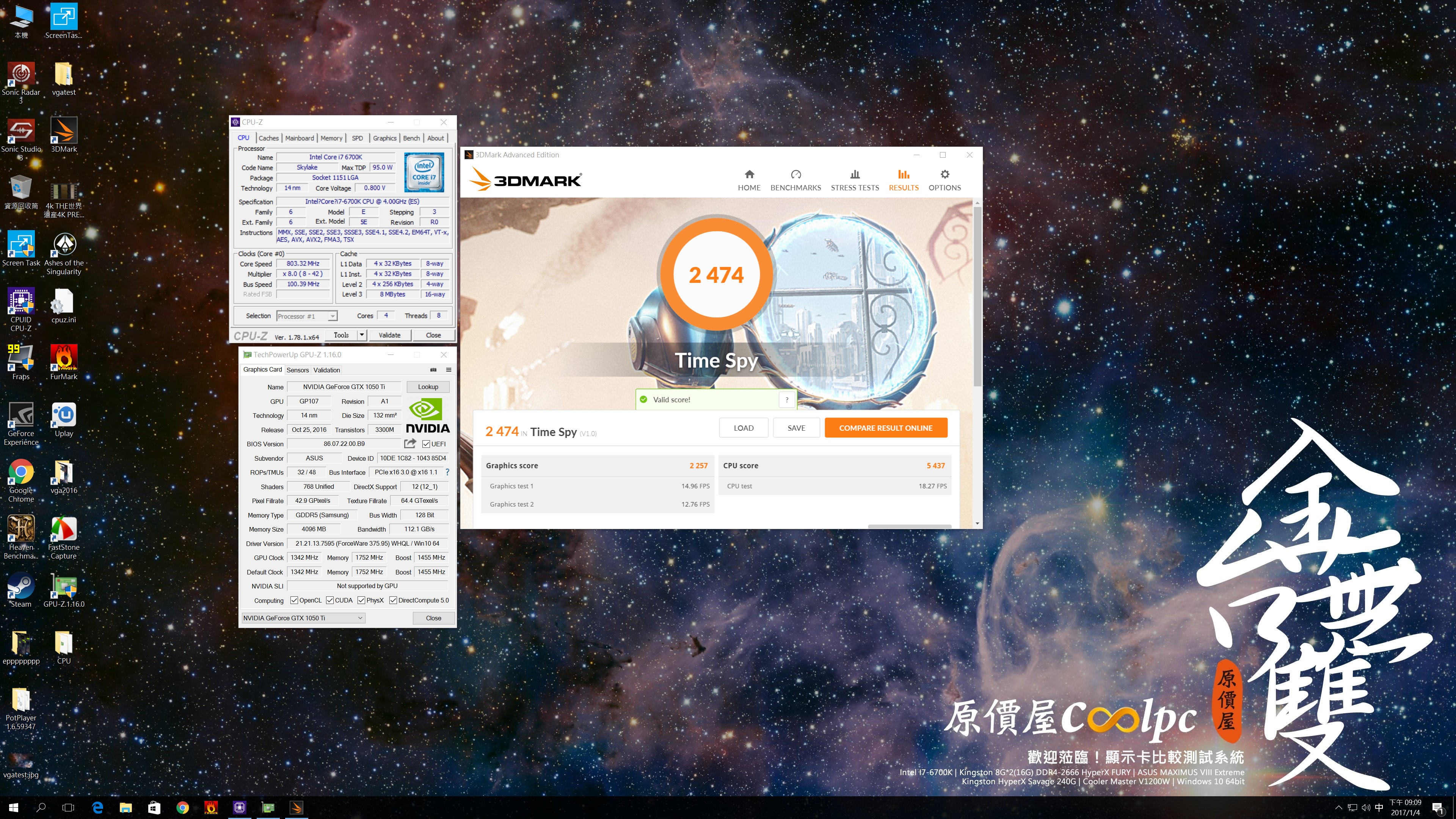Switch to the Mainboard tab

[x=300, y=138]
